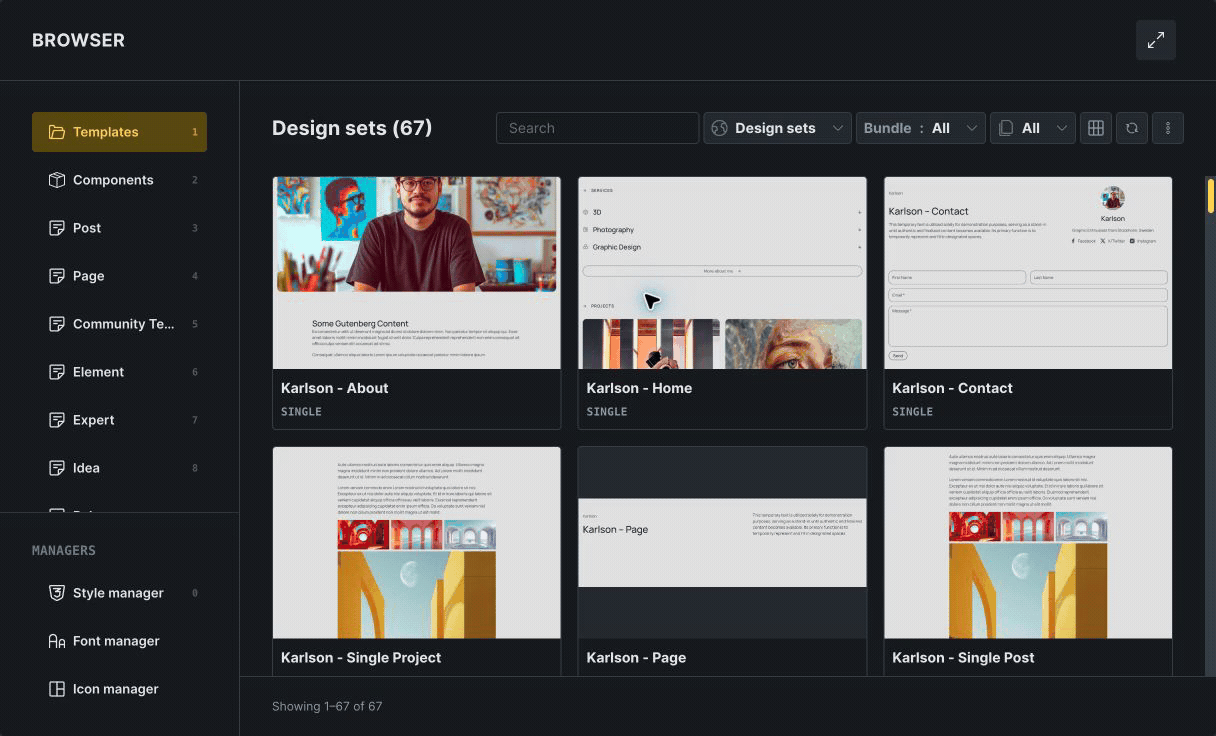1216x736 pixels.
Task: Click the Expert item icon
Action: 57,420
